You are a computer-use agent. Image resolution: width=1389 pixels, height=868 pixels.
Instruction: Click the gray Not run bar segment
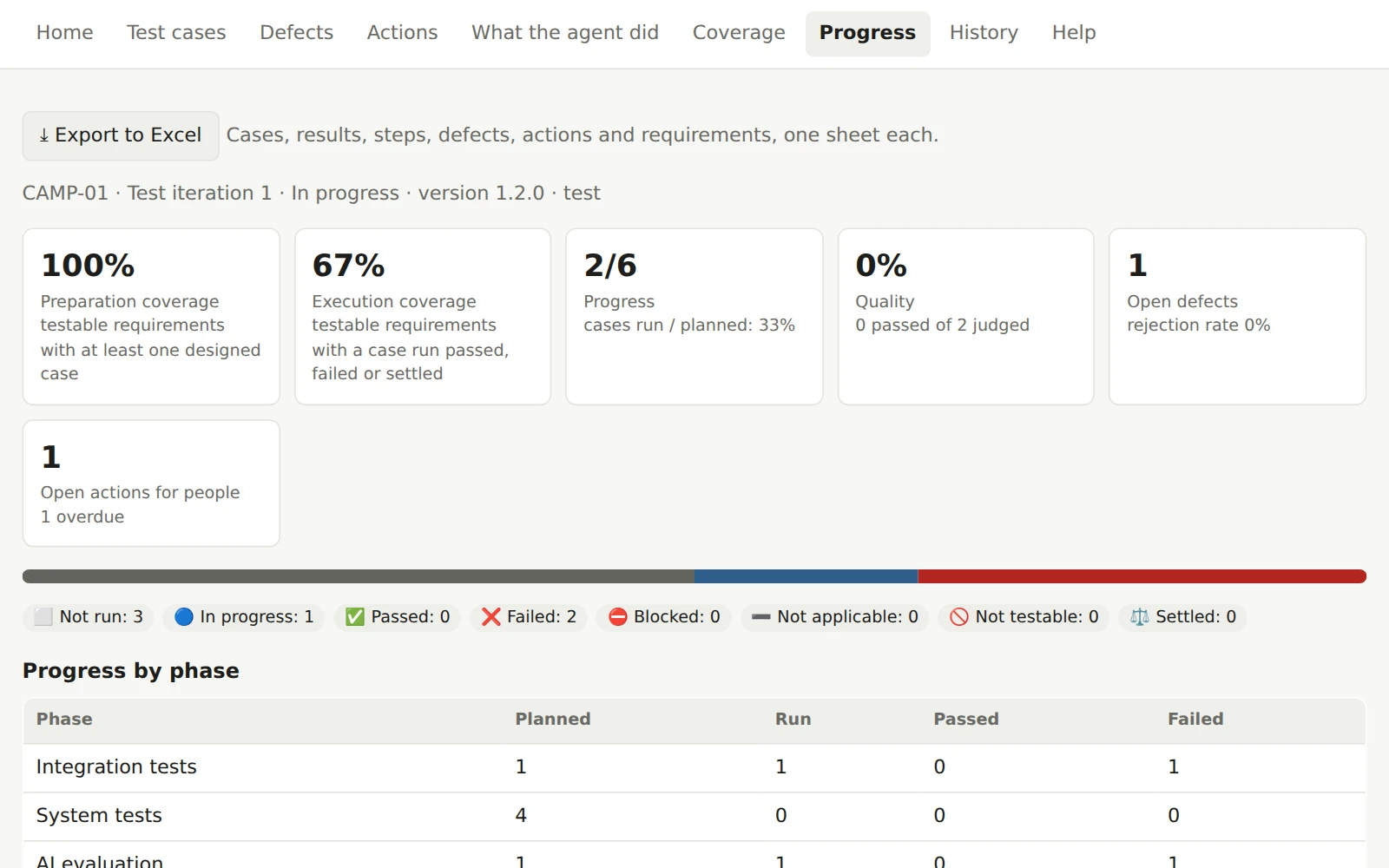tap(359, 576)
